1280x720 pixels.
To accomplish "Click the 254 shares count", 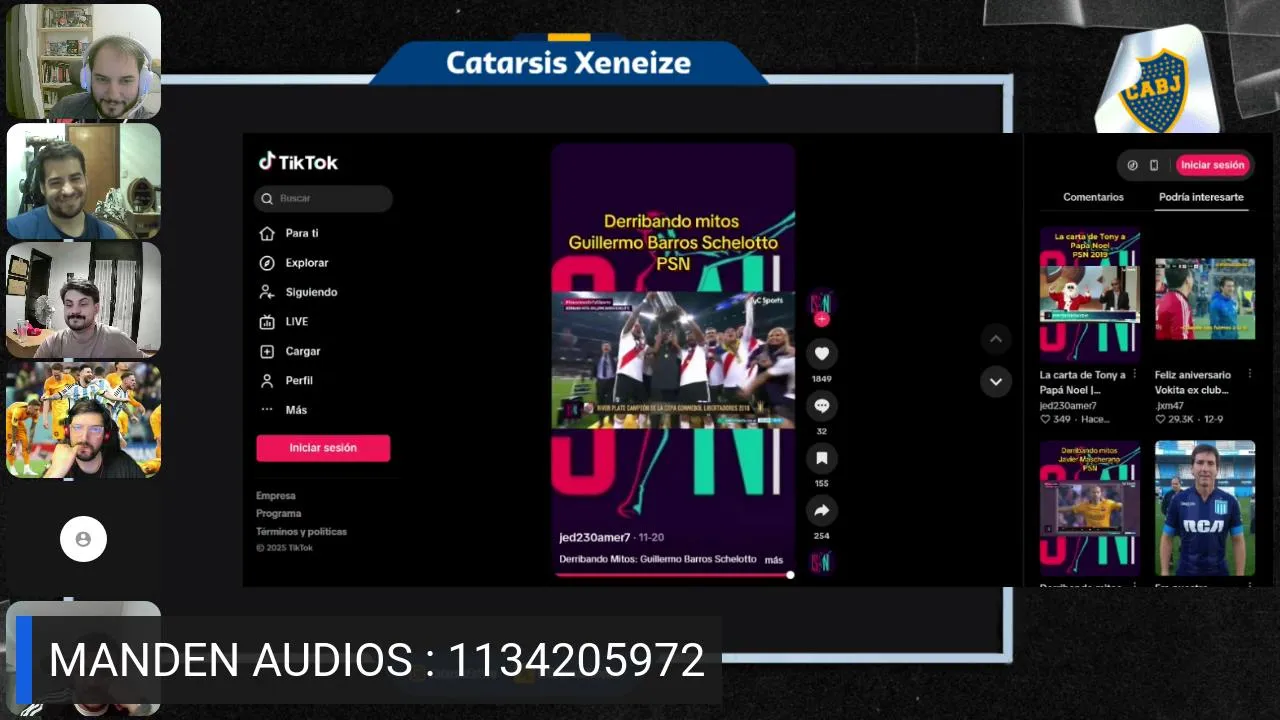I will (822, 536).
